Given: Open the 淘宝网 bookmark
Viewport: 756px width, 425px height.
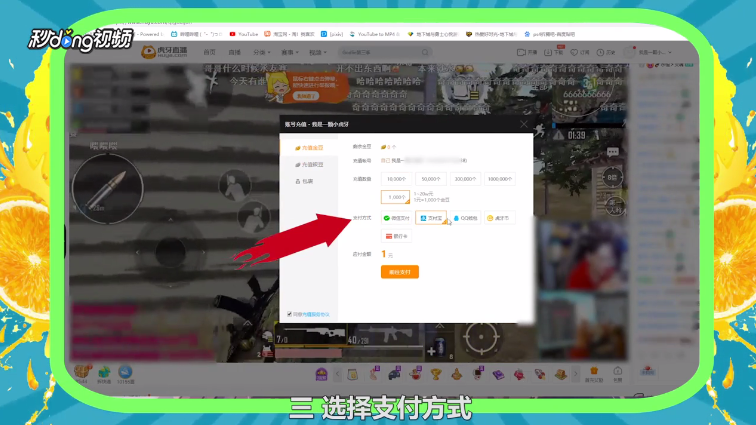Looking at the screenshot, I should (289, 34).
